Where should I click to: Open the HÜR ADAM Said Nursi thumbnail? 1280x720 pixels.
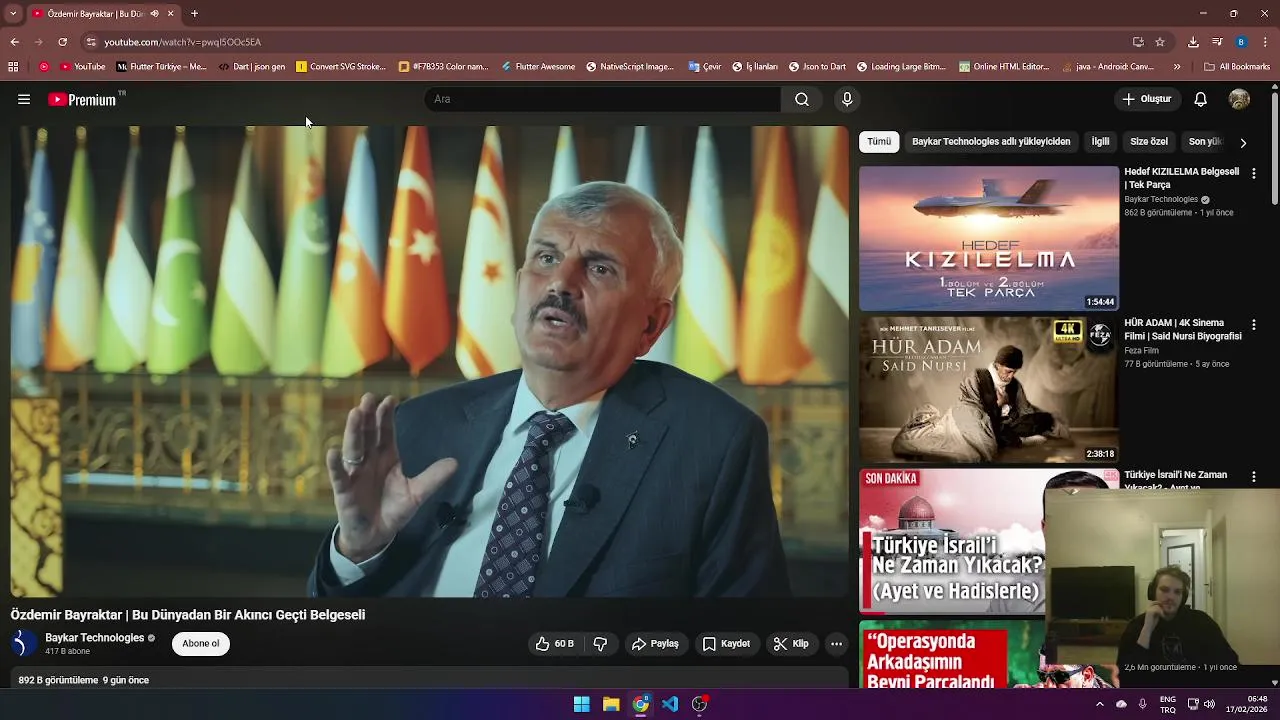click(x=989, y=390)
